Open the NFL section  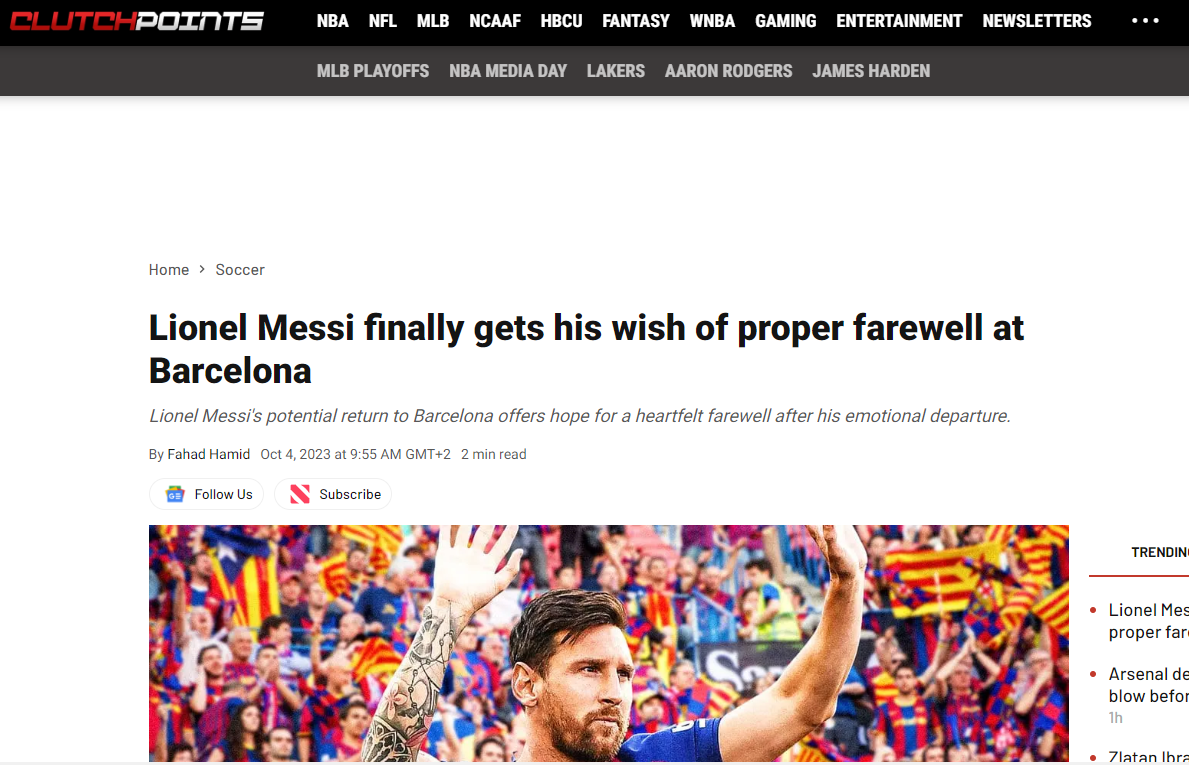(382, 21)
